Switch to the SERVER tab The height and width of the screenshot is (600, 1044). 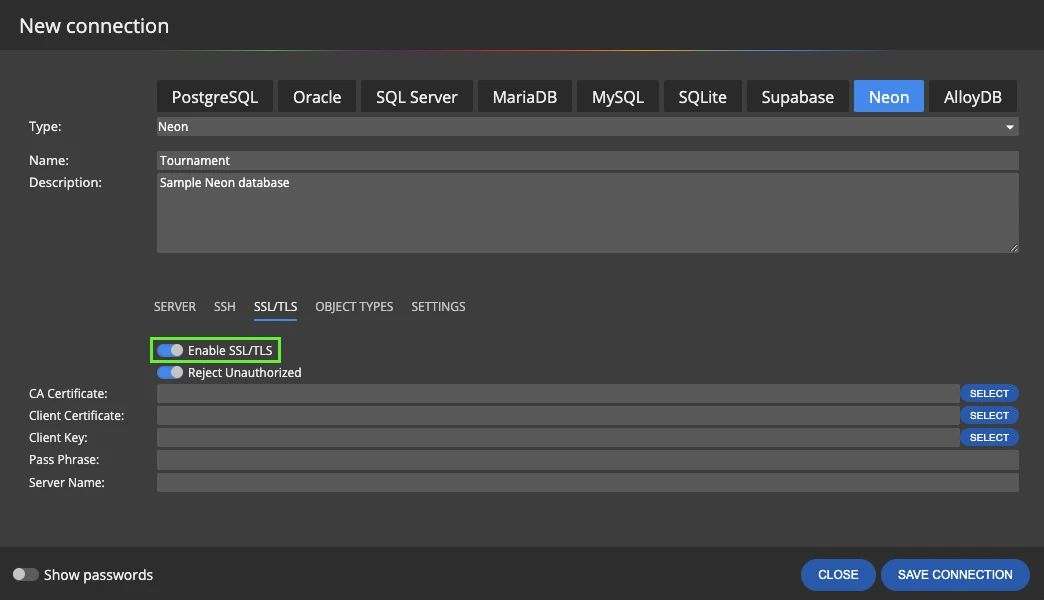point(174,306)
